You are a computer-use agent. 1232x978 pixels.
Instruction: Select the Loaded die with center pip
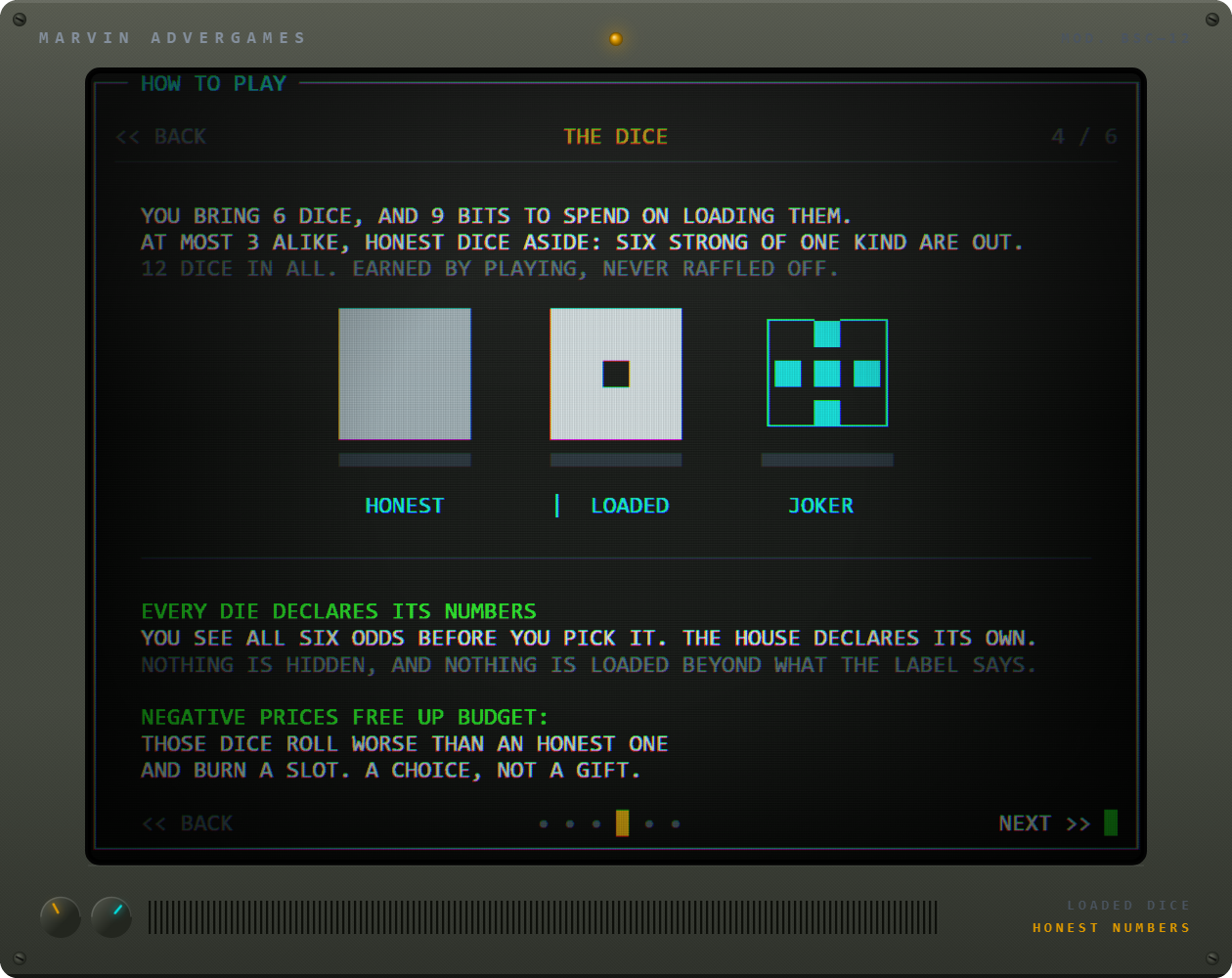[x=616, y=374]
